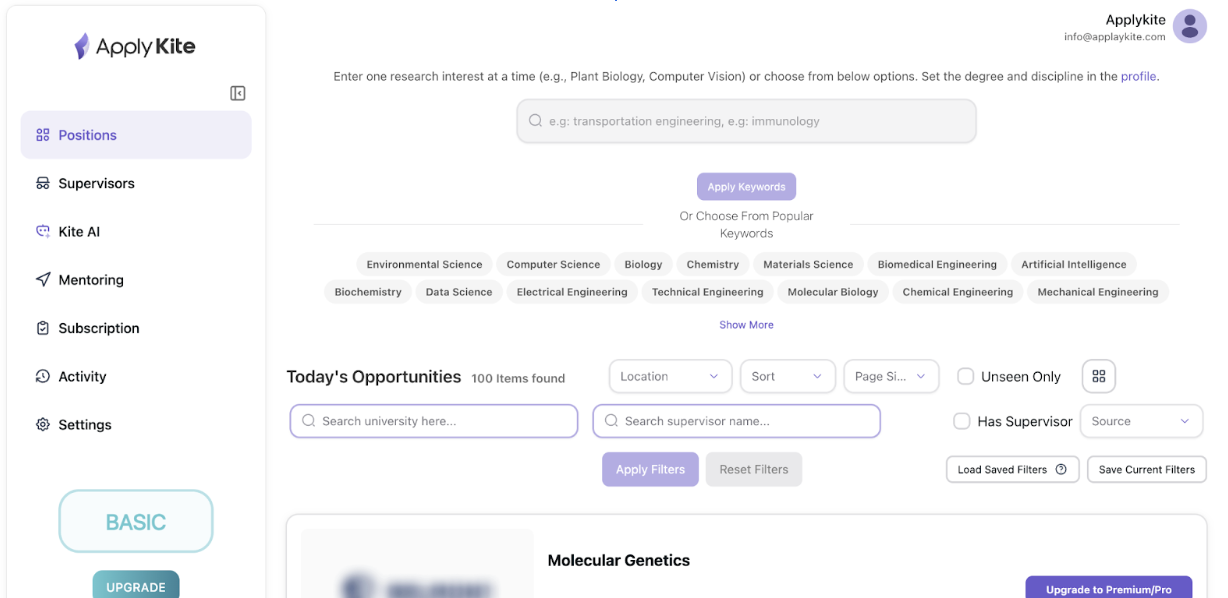Image resolution: width=1228 pixels, height=598 pixels.
Task: Expand the Sort dropdown
Action: point(788,376)
